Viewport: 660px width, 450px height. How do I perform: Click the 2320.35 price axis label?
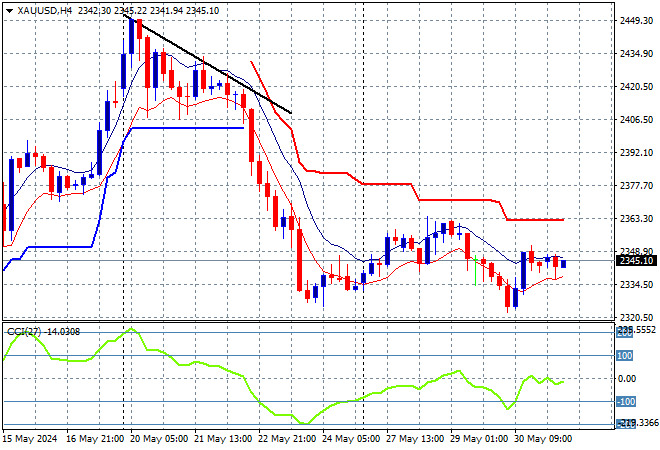pyautogui.click(x=631, y=317)
